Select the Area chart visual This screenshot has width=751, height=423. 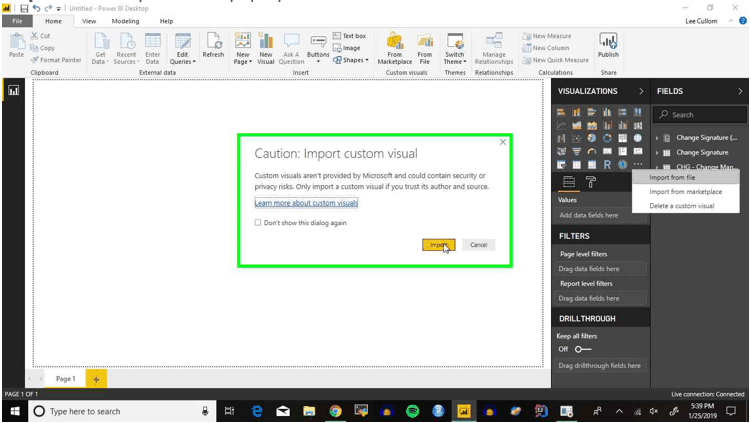click(576, 126)
